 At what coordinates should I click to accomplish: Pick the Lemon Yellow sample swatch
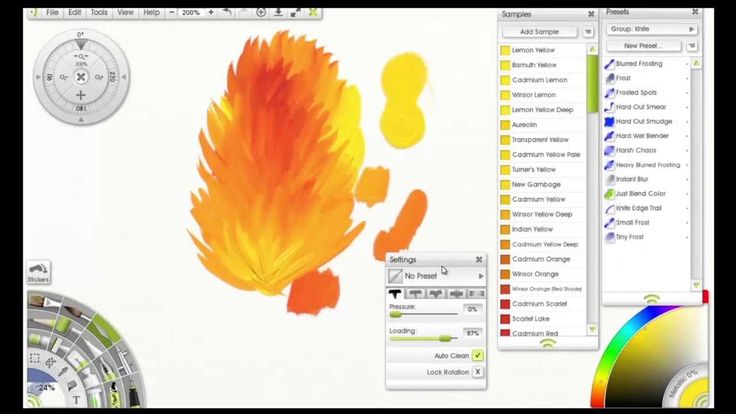(x=505, y=50)
